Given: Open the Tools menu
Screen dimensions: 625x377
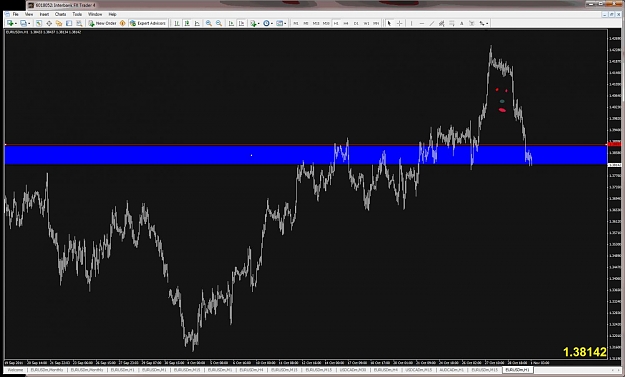Looking at the screenshot, I should 77,14.
